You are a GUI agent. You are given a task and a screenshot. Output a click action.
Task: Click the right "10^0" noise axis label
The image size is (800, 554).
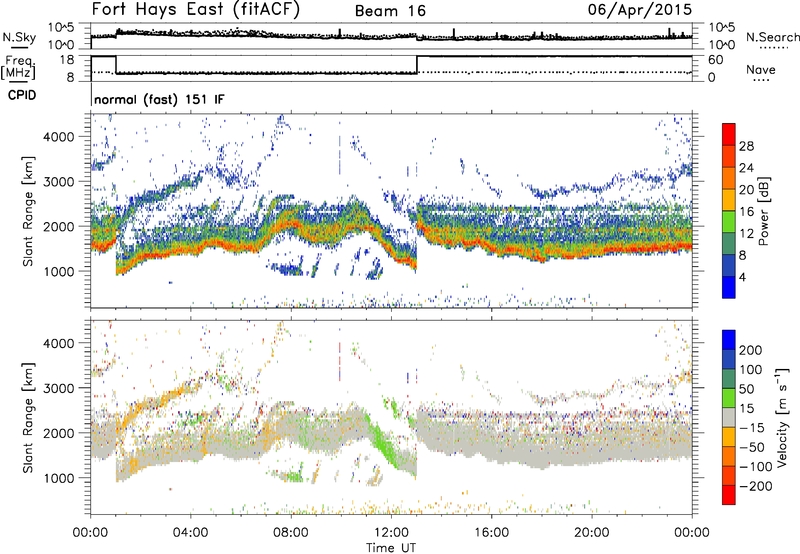click(x=722, y=45)
